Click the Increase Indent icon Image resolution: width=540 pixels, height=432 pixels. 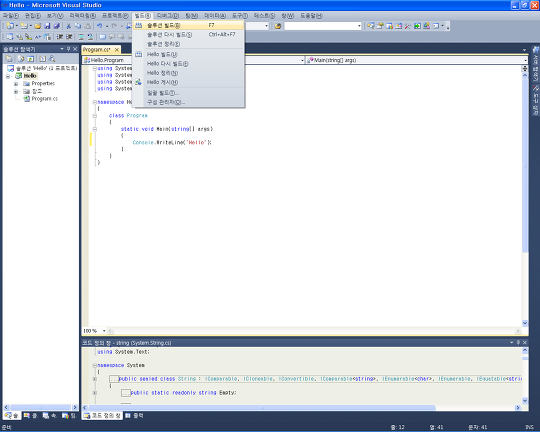[69, 37]
